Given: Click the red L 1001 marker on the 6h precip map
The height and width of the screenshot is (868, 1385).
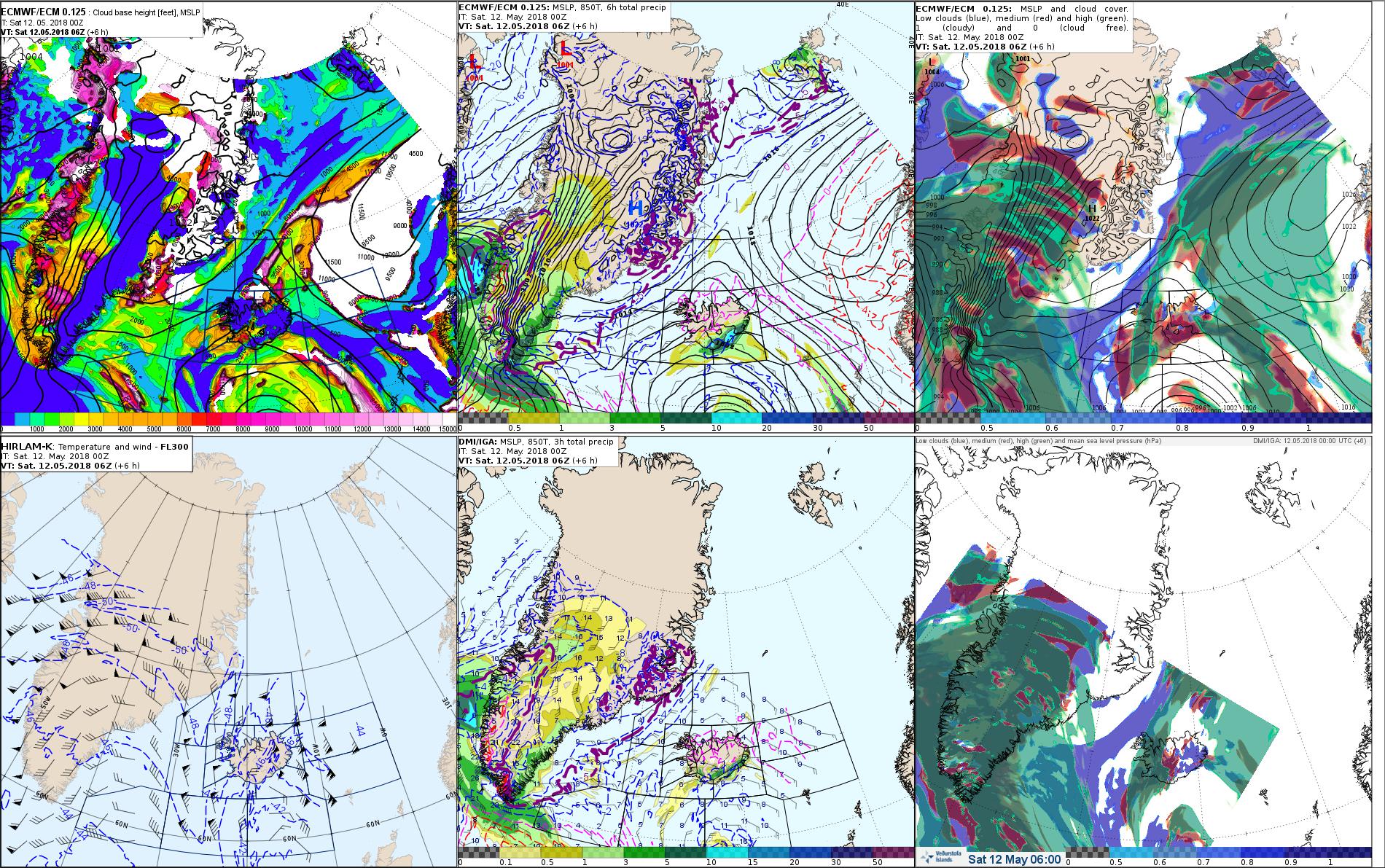Looking at the screenshot, I should click(x=565, y=55).
